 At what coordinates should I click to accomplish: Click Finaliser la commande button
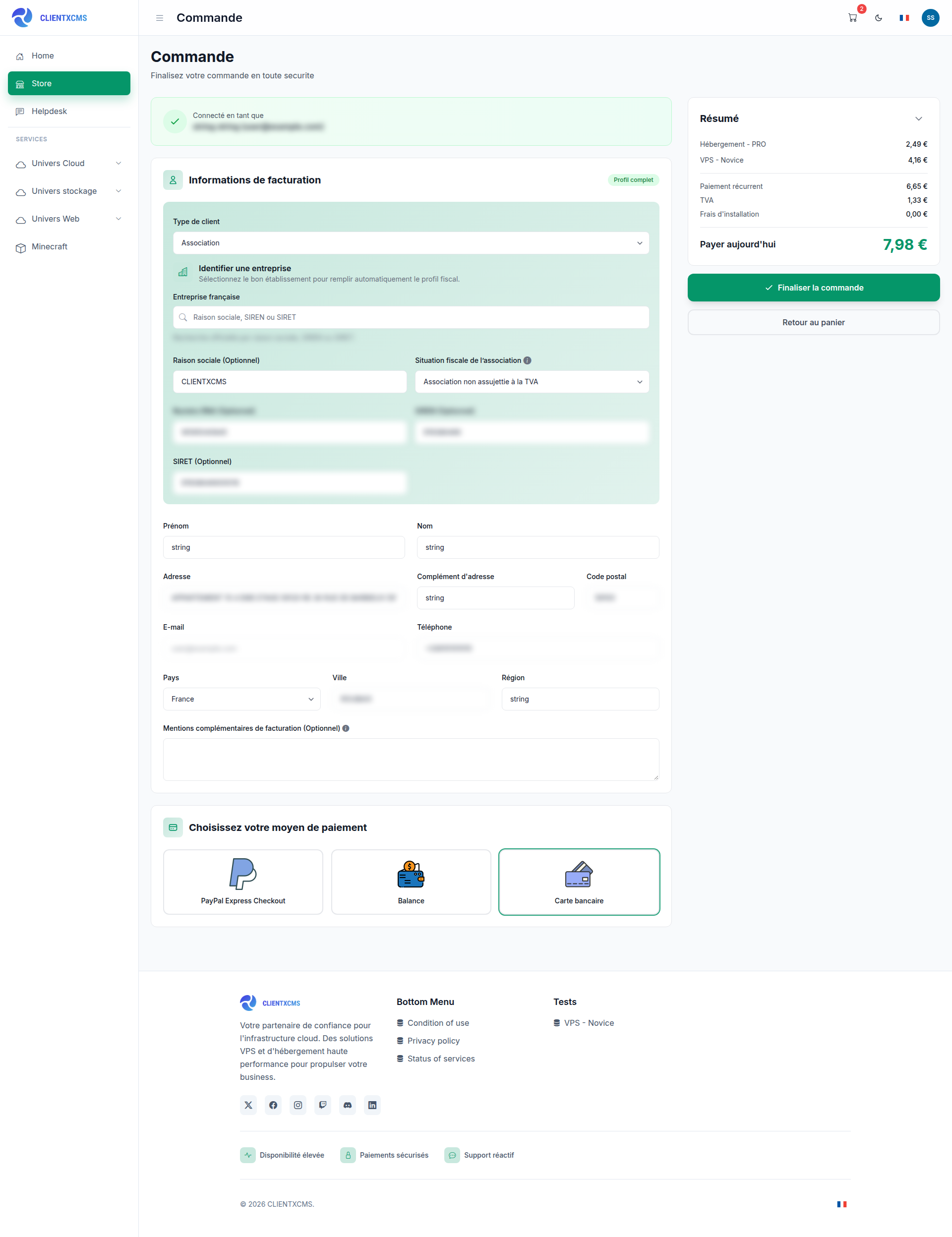813,288
